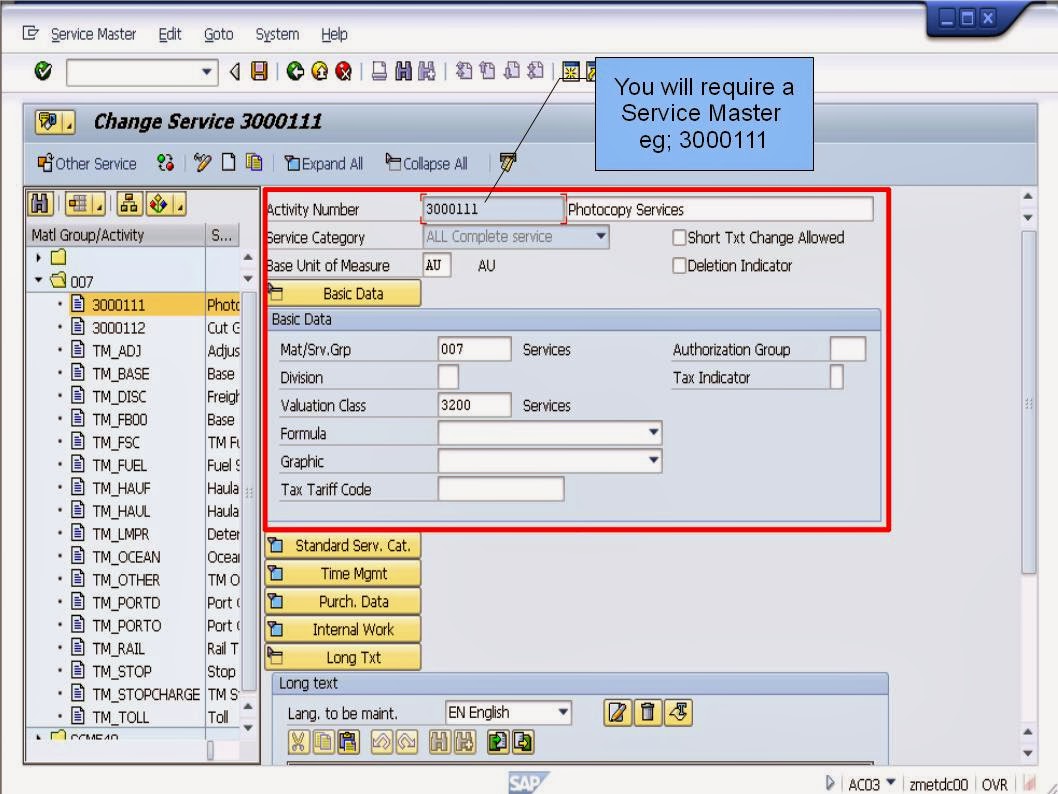This screenshot has width=1058, height=794.
Task: Click the Valuation Class field 3200
Action: [474, 405]
